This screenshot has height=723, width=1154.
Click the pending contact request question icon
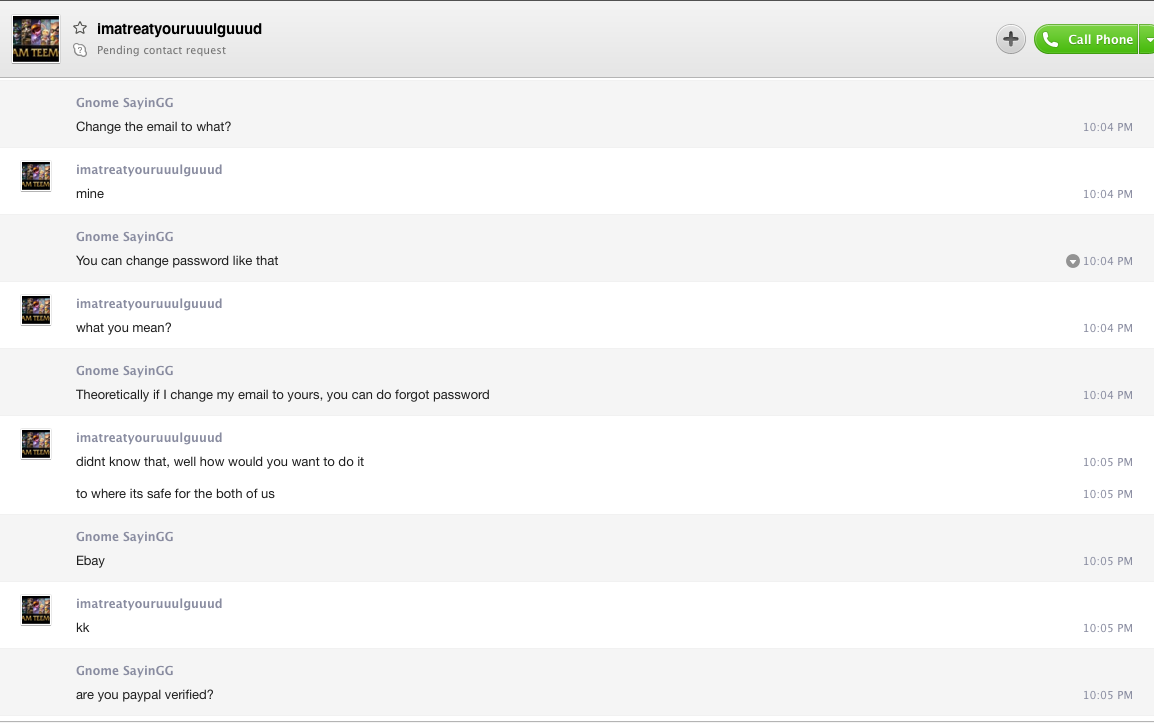[80, 50]
